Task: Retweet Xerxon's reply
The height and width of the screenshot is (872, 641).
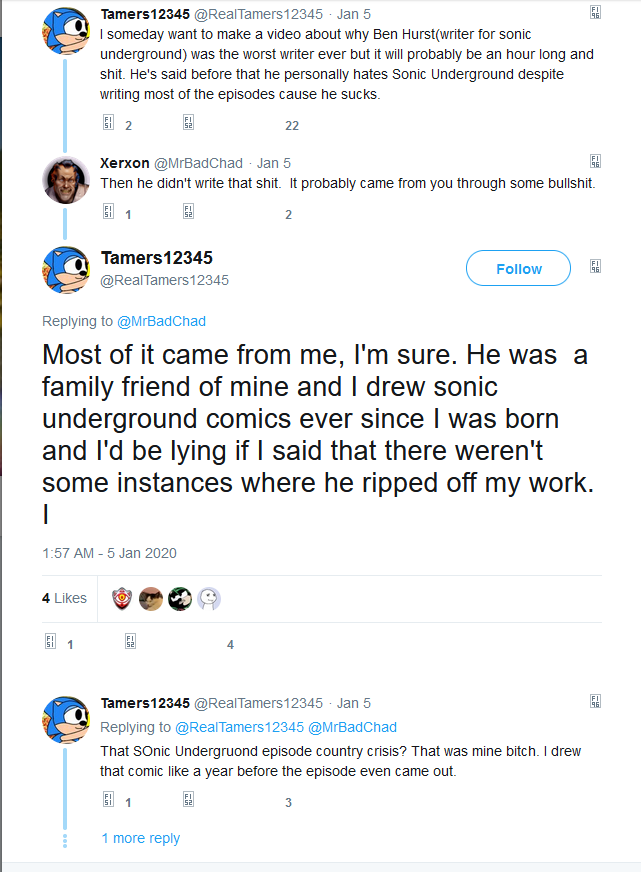Action: point(188,213)
